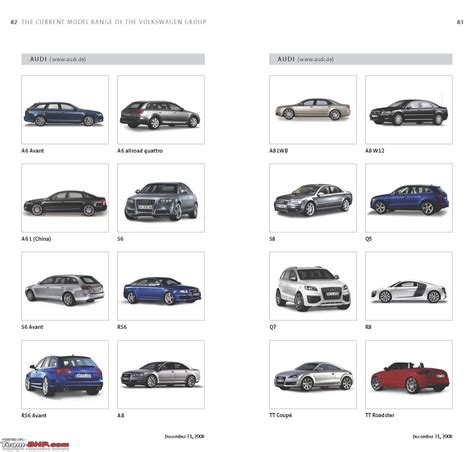Click the A8 LWB car image
Viewport: 474px width, 452px height.
click(x=313, y=110)
